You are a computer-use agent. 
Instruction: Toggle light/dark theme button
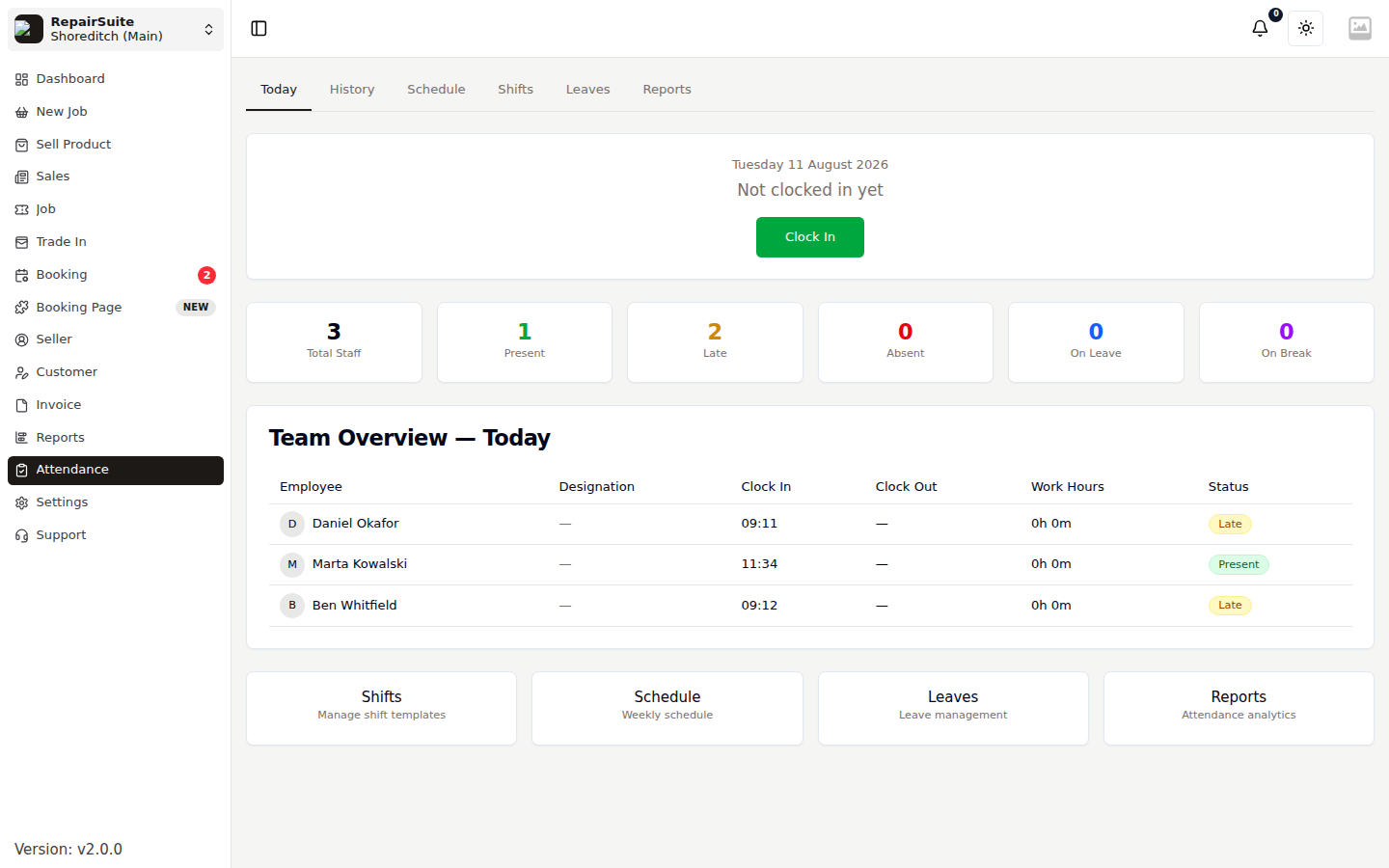[1306, 29]
